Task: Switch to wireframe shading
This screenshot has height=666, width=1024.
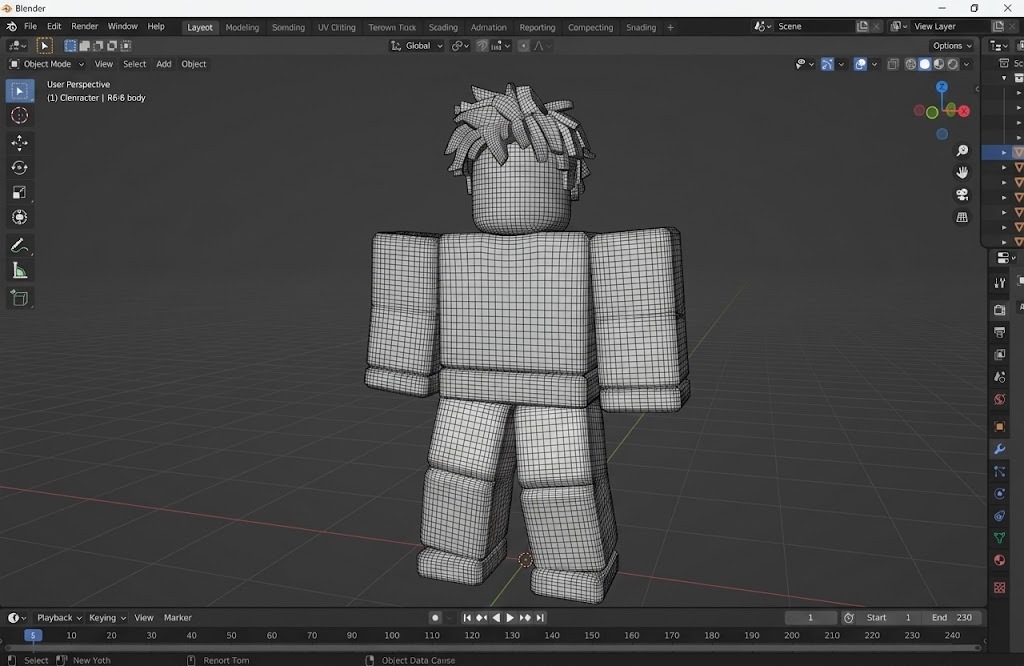Action: click(910, 64)
